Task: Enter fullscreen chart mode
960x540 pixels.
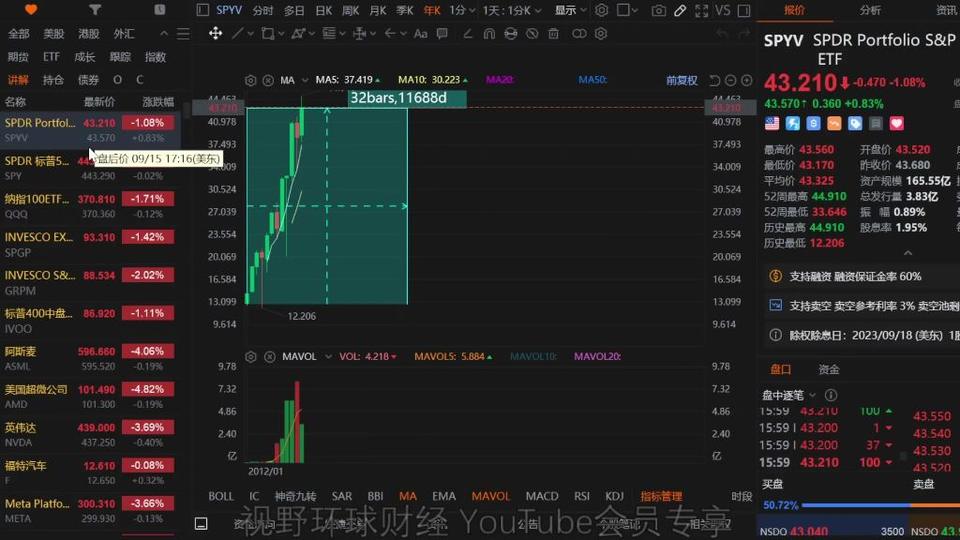Action: pos(702,10)
